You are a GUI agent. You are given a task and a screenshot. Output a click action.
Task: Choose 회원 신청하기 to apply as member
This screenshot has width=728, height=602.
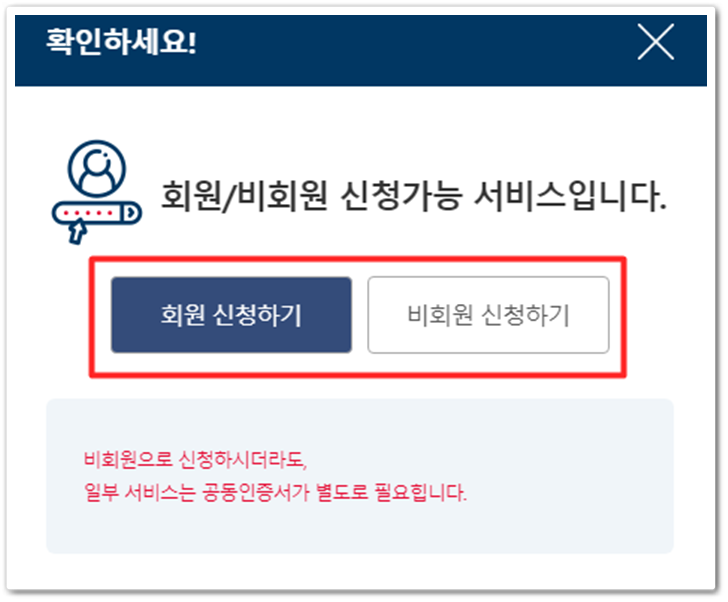(231, 315)
